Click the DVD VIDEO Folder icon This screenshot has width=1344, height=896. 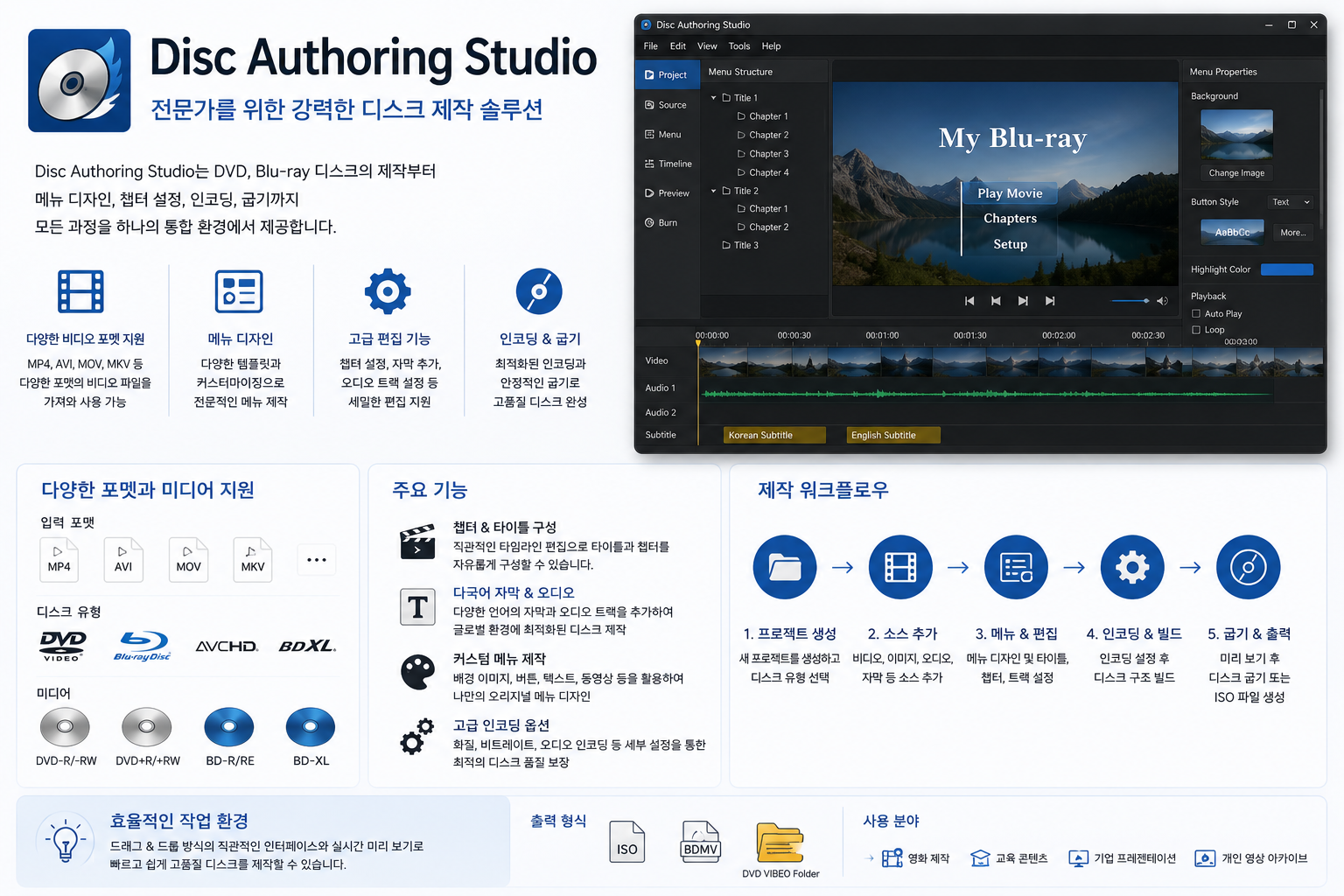(x=780, y=843)
